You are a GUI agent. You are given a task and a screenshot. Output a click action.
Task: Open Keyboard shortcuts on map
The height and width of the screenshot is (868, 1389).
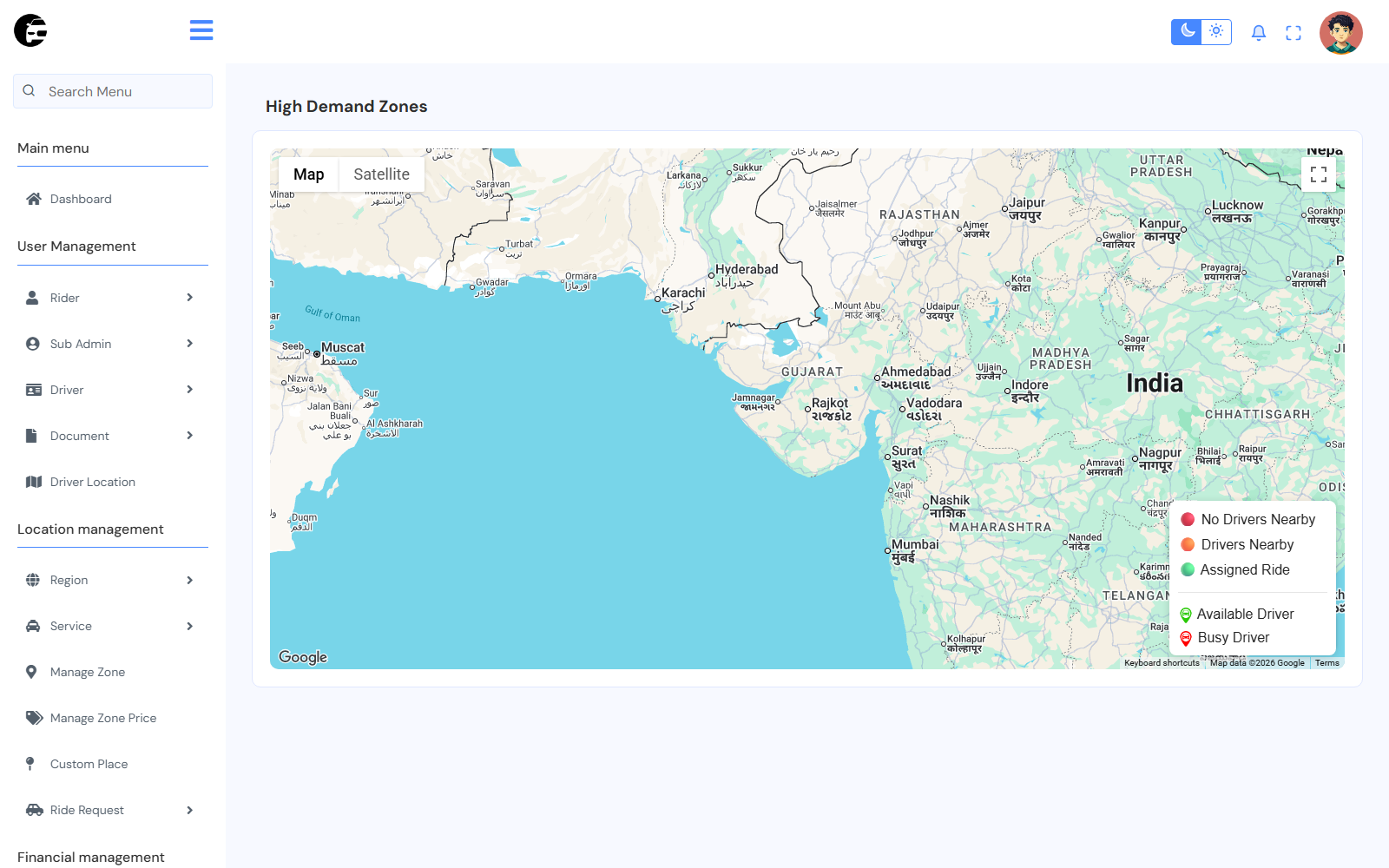(x=1162, y=663)
